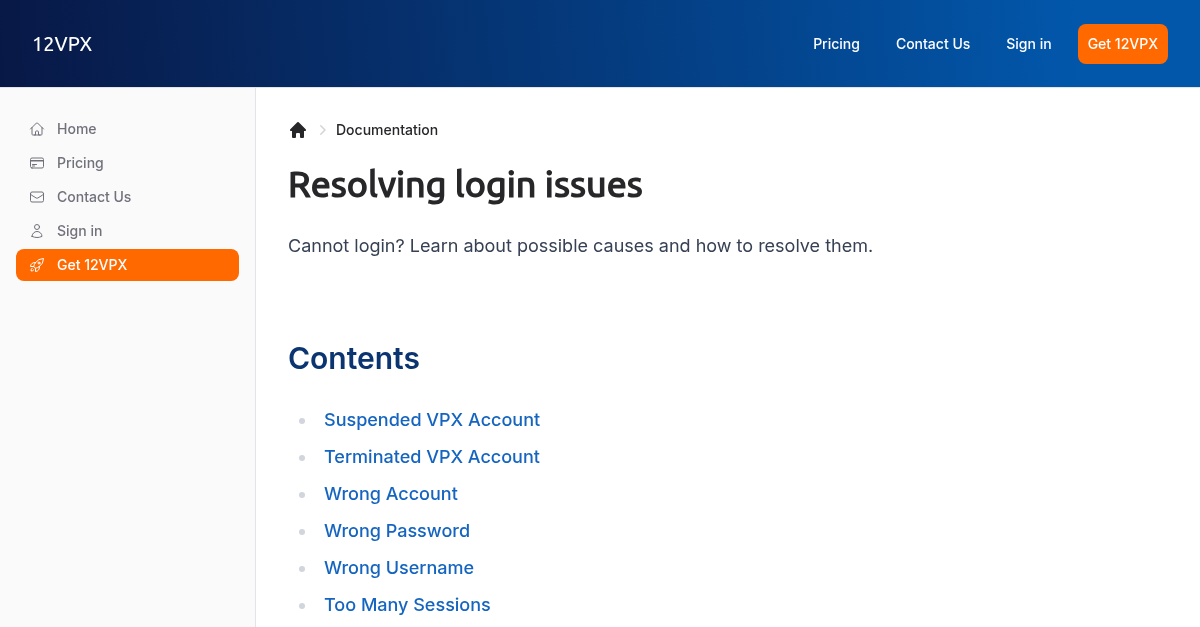Click the Wrong Password contents link
The image size is (1200, 627).
(397, 531)
